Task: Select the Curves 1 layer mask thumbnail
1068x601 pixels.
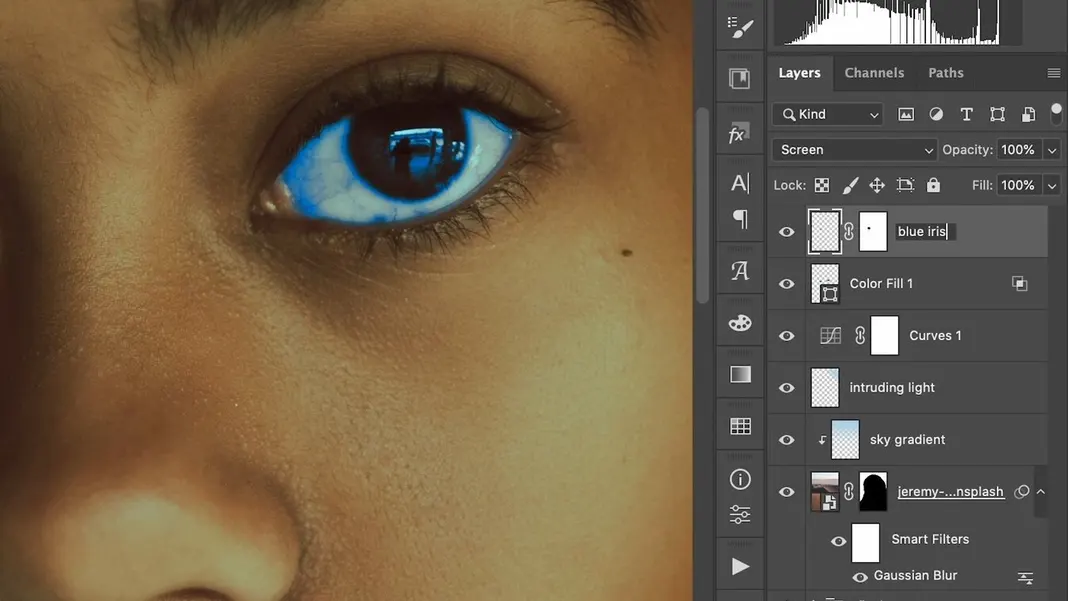Action: pos(885,335)
